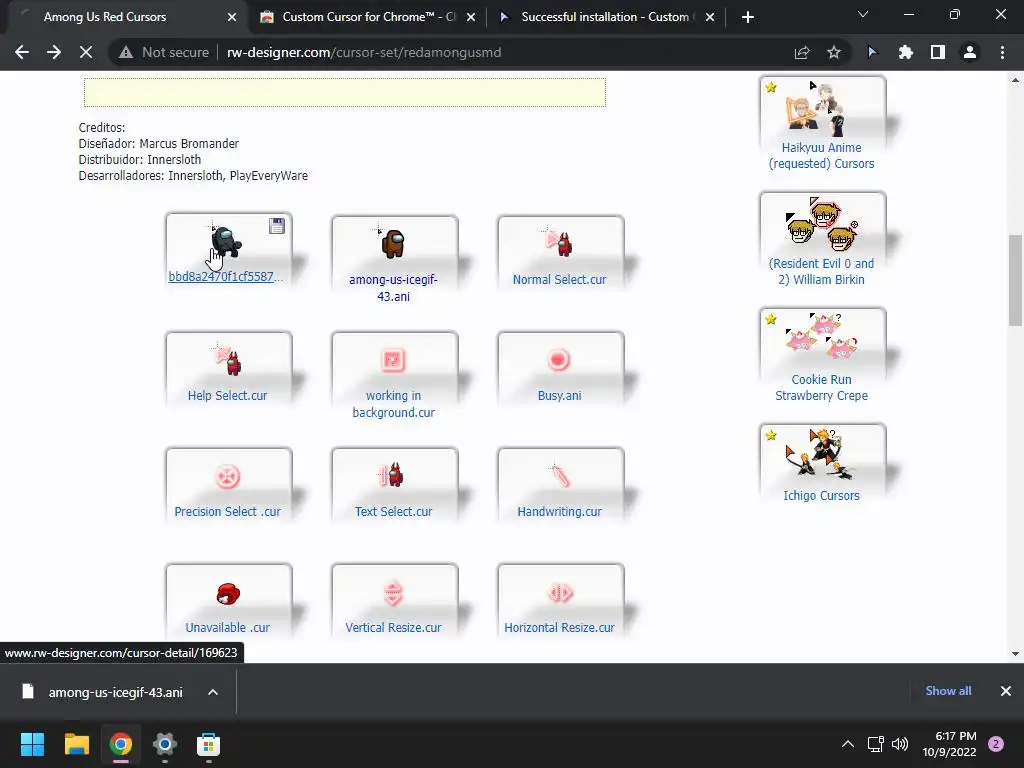Click the Help Select cursor icon
Image resolution: width=1024 pixels, height=768 pixels.
click(x=228, y=359)
